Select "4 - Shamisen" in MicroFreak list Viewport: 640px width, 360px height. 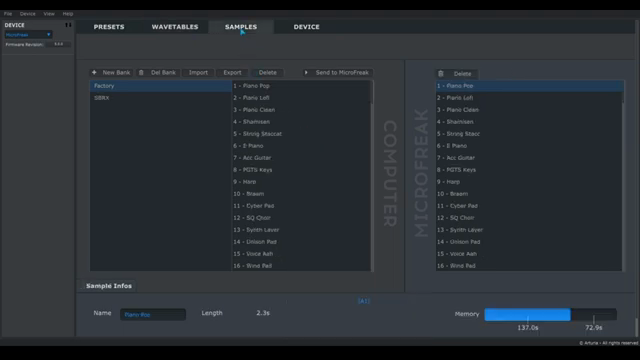click(529, 122)
